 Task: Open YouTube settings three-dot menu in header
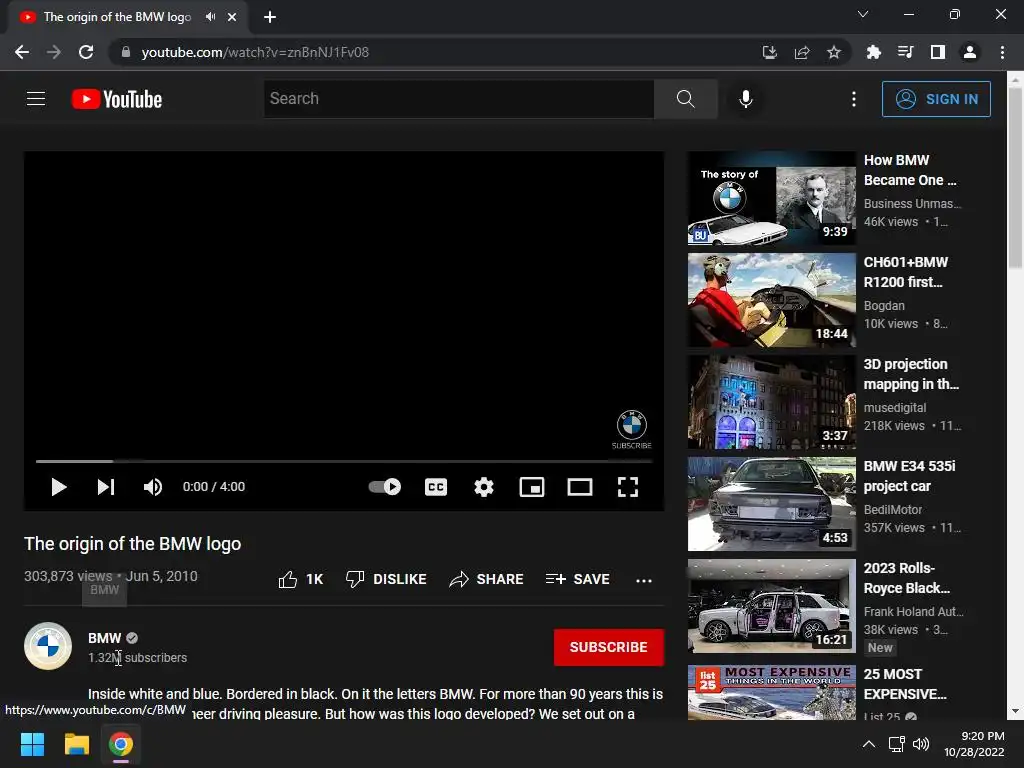point(854,99)
